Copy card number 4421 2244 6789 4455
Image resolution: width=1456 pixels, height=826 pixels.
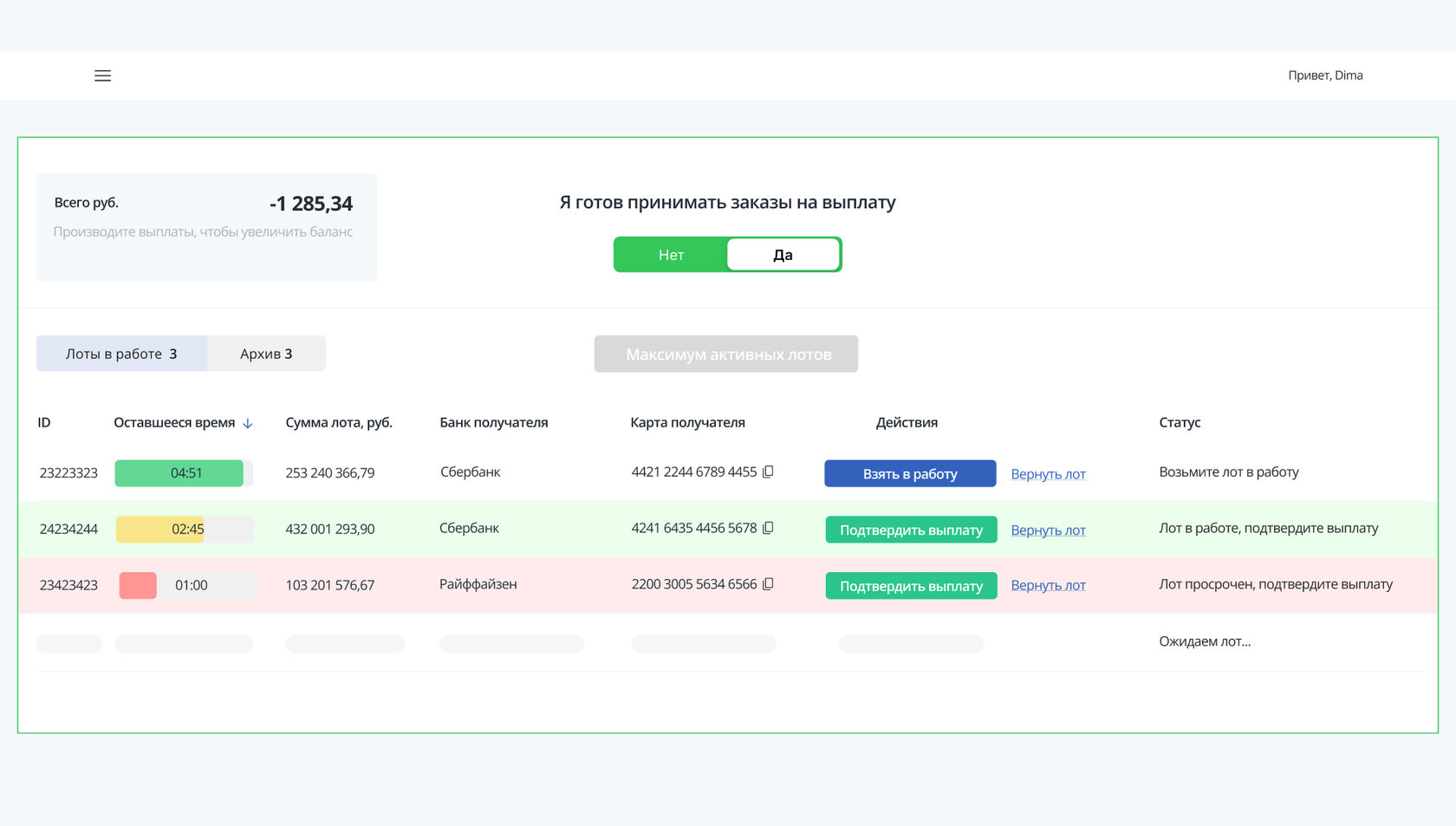point(768,472)
